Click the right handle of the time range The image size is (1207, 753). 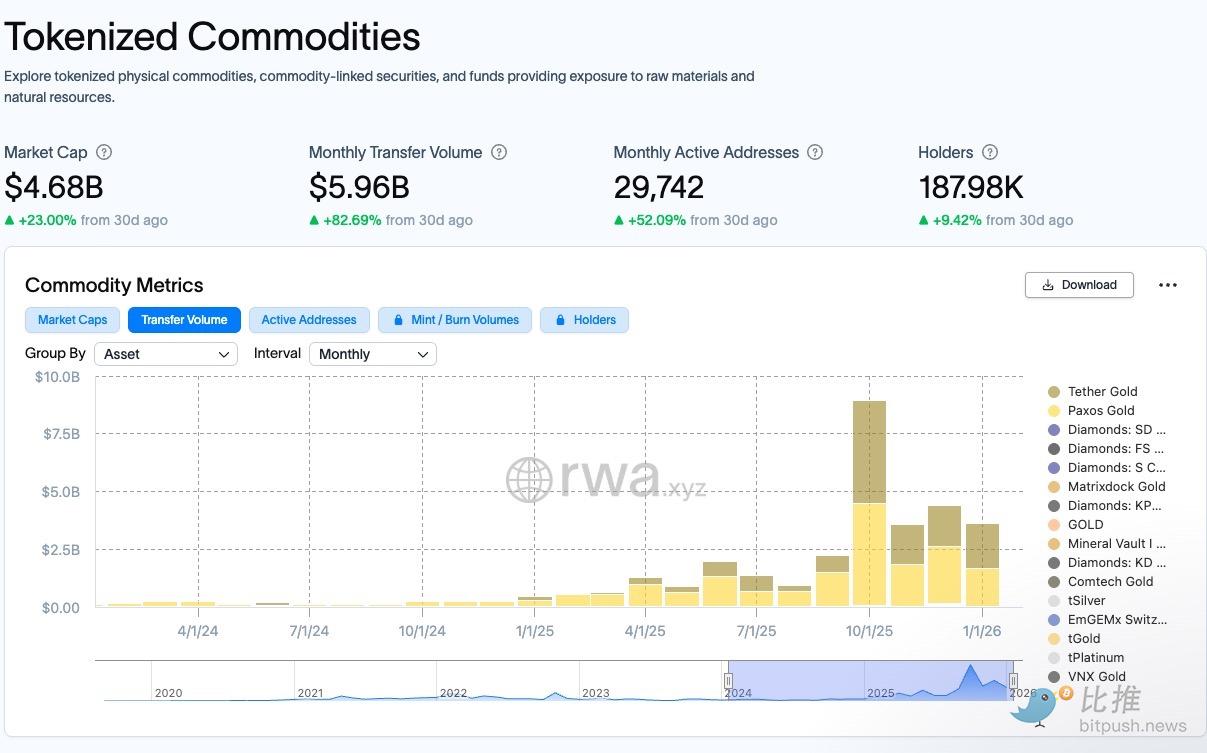coord(1013,680)
